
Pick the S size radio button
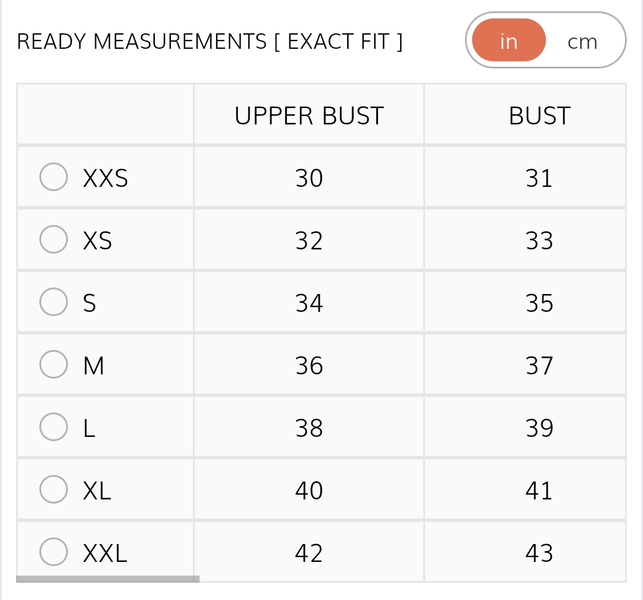pos(53,302)
